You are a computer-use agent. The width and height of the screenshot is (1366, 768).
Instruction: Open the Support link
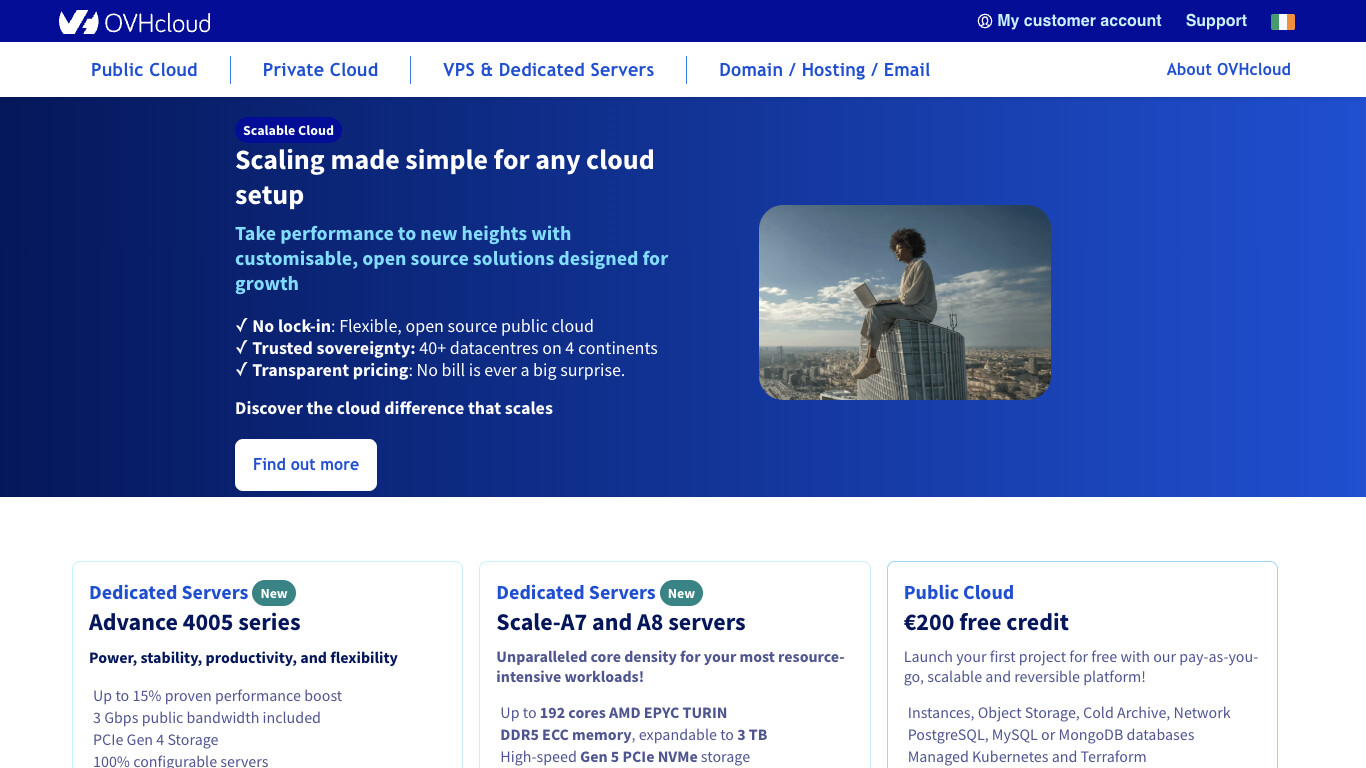[1216, 20]
